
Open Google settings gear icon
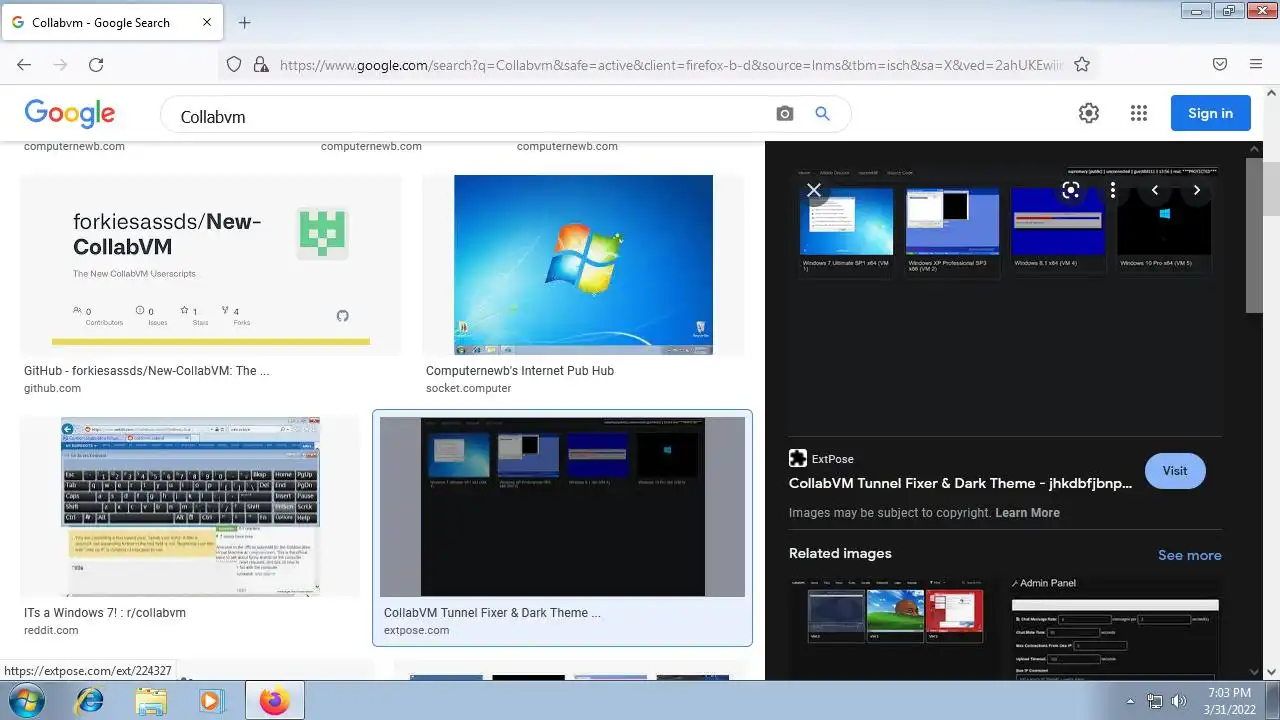tap(1089, 114)
